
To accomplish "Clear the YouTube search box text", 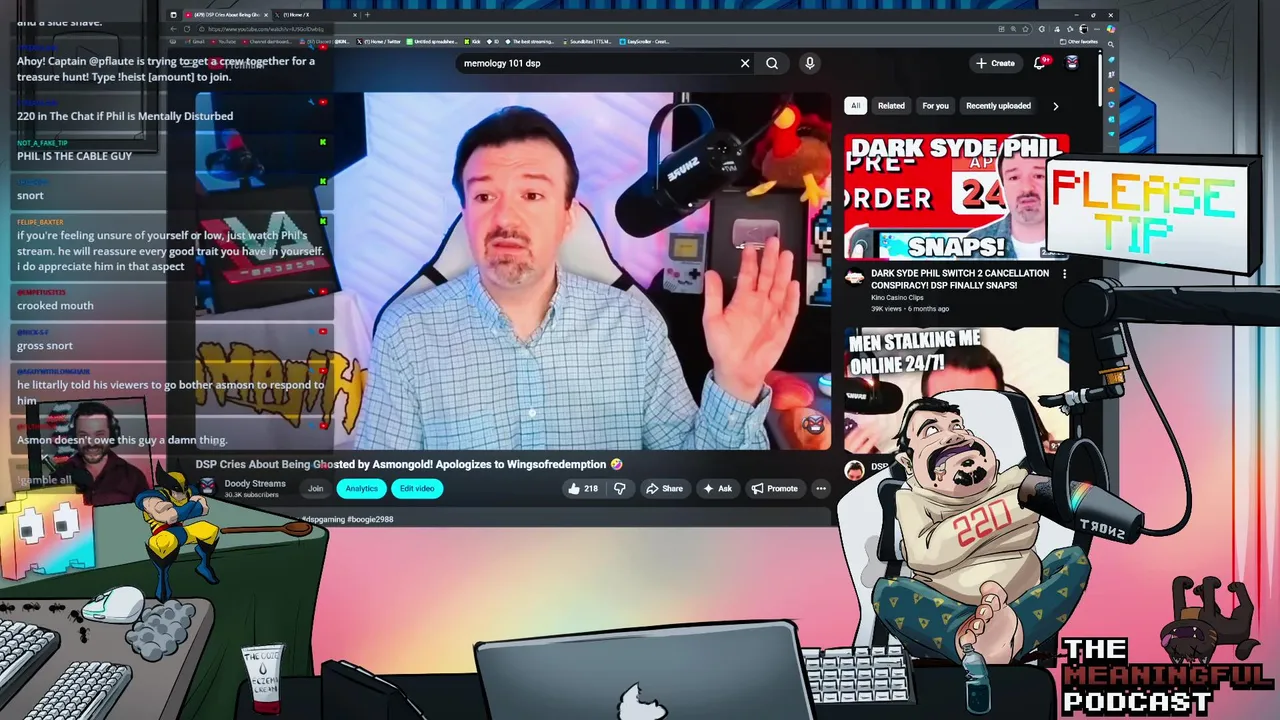I will (745, 63).
